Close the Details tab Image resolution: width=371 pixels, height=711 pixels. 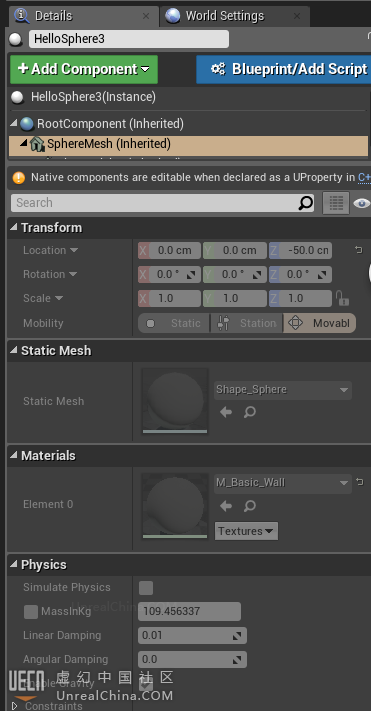pyautogui.click(x=146, y=16)
